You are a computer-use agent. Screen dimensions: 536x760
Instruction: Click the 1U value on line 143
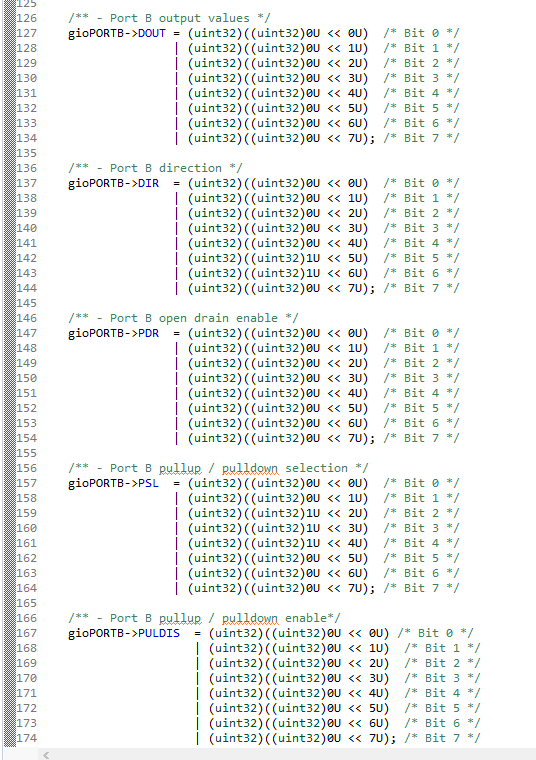pos(313,273)
